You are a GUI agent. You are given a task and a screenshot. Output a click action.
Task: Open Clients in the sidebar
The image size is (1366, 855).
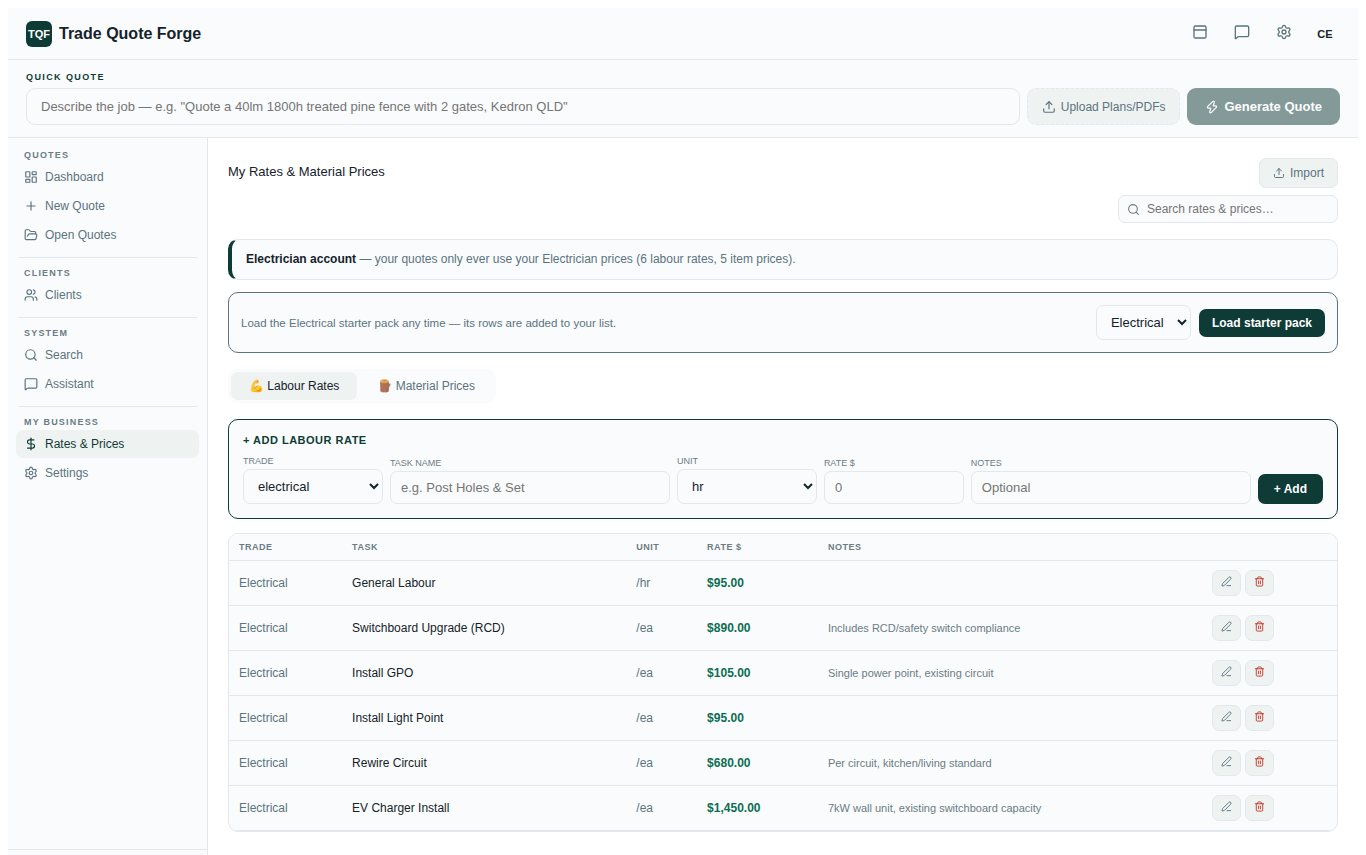click(107, 295)
